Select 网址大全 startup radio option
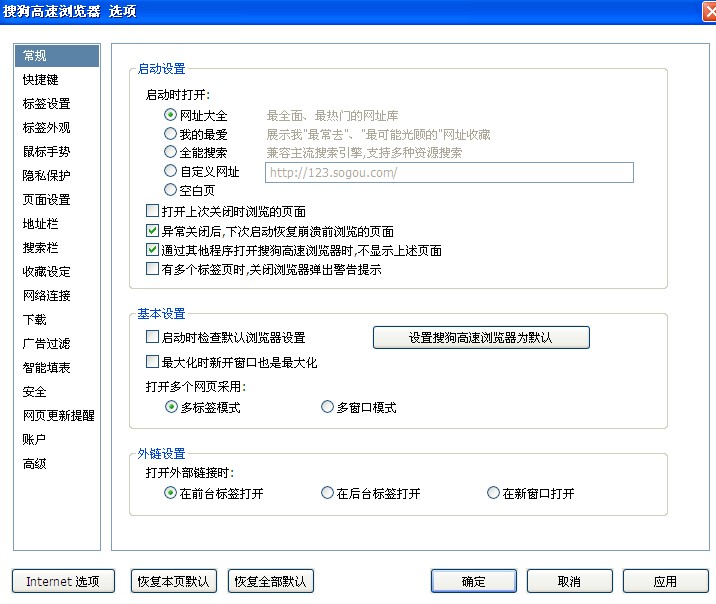The width and height of the screenshot is (716, 604). [x=170, y=115]
